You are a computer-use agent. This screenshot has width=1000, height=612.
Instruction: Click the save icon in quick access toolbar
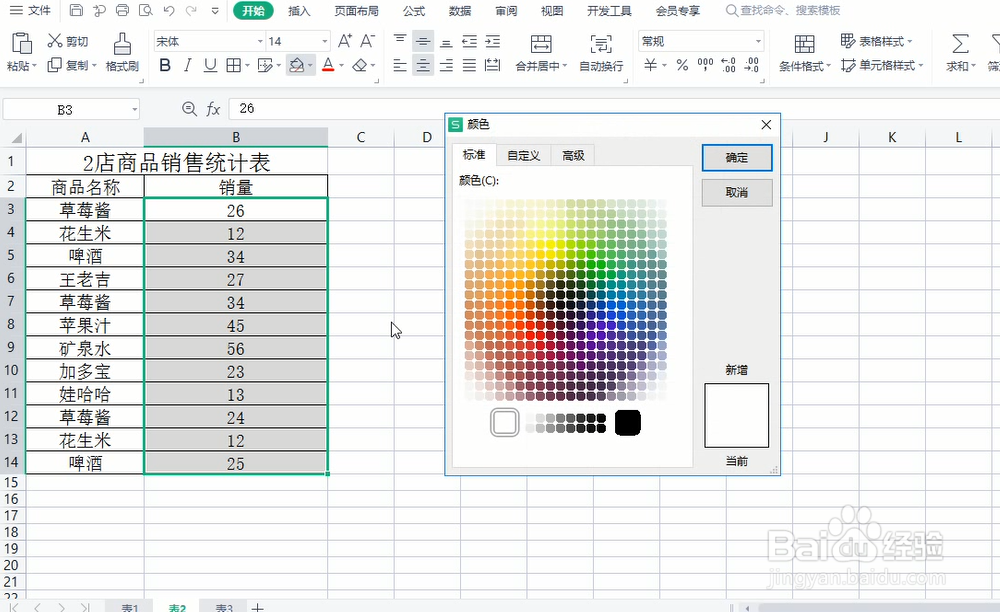pos(76,10)
